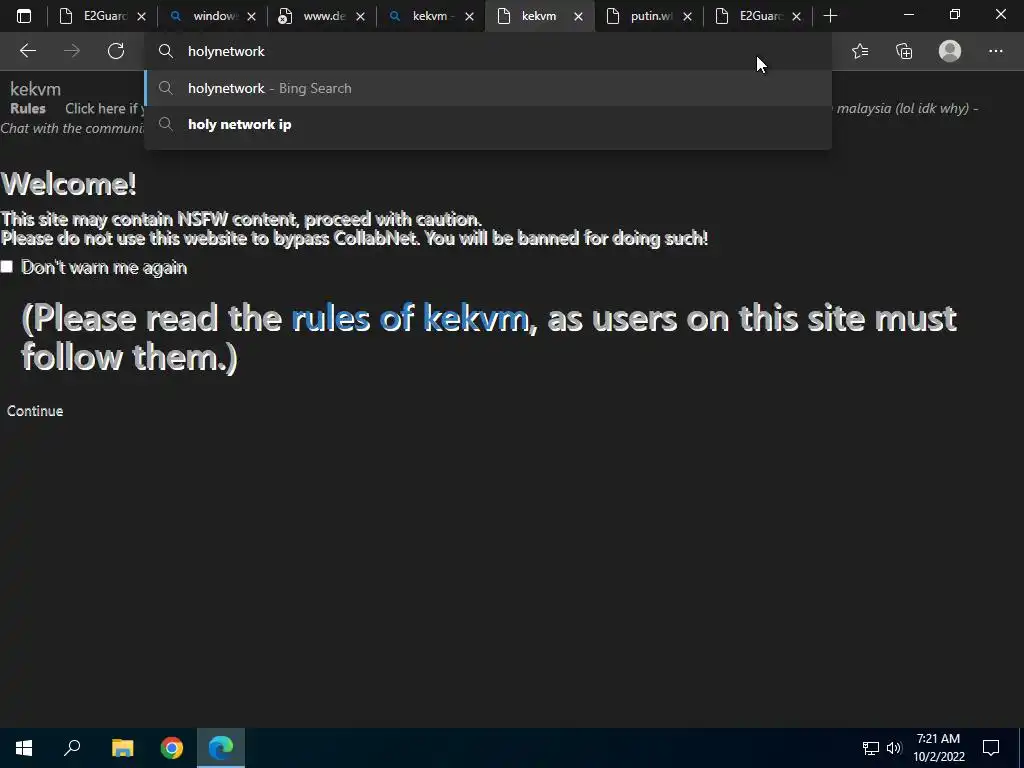Open the Collections button
The width and height of the screenshot is (1024, 768).
click(x=904, y=51)
